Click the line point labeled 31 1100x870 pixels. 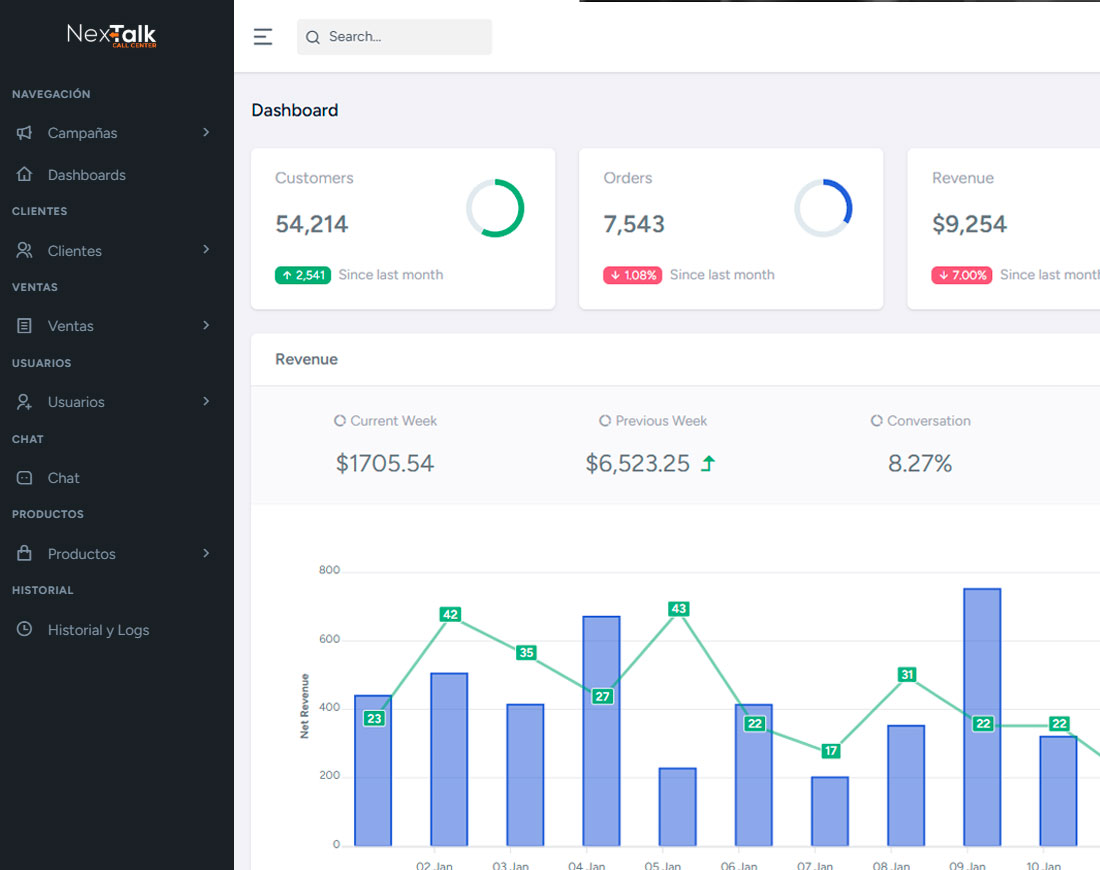[x=907, y=674]
